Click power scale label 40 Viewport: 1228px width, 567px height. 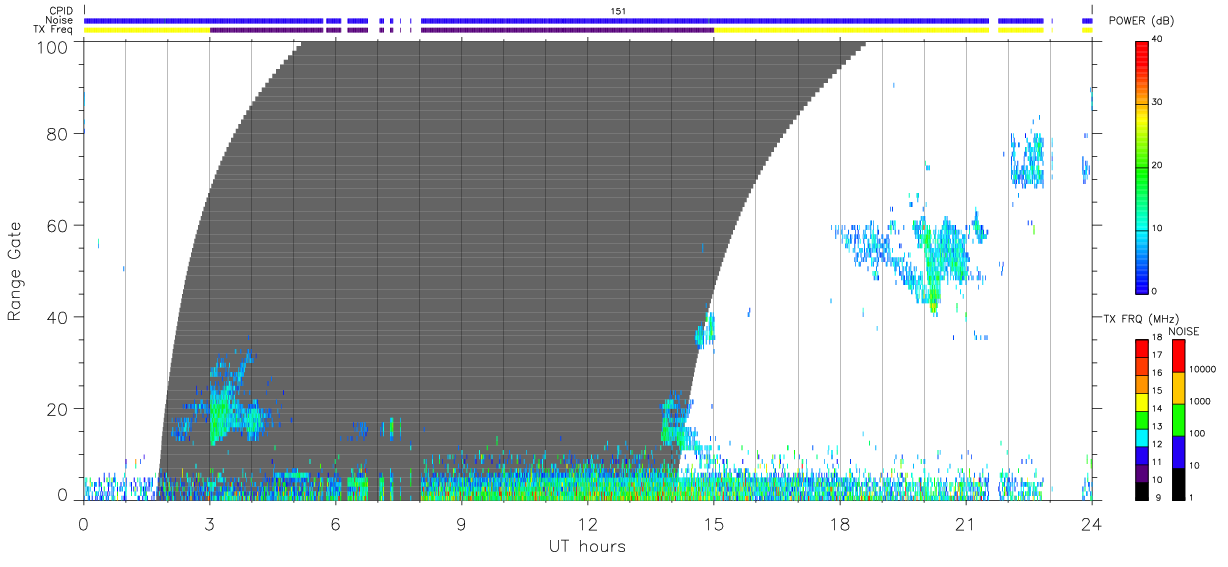pos(1158,40)
